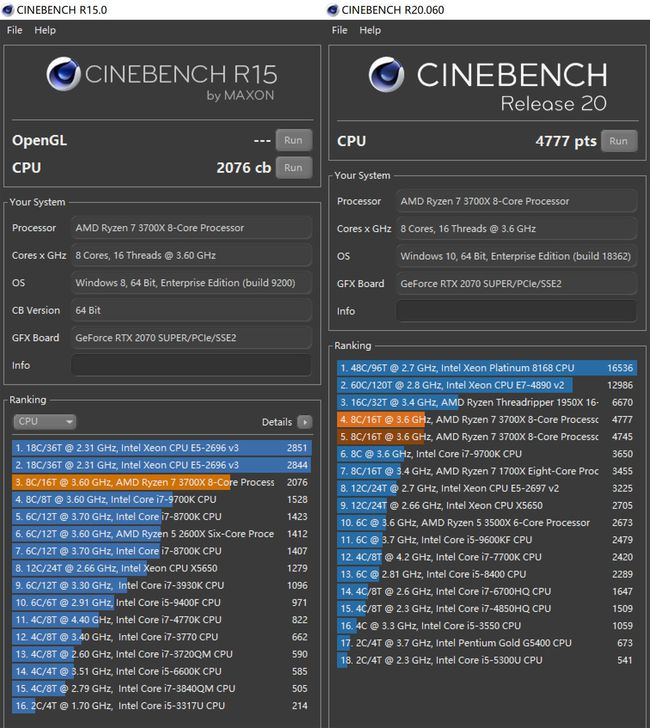Select R20 ranking row Ryzen 7 1700X Eight-Core
The width and height of the screenshot is (650, 728).
pos(487,471)
